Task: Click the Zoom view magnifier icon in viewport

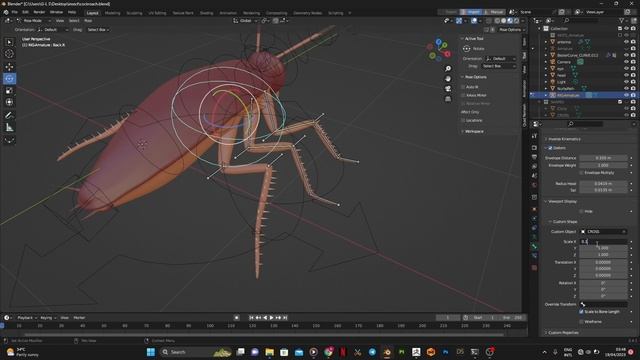Action: (448, 69)
